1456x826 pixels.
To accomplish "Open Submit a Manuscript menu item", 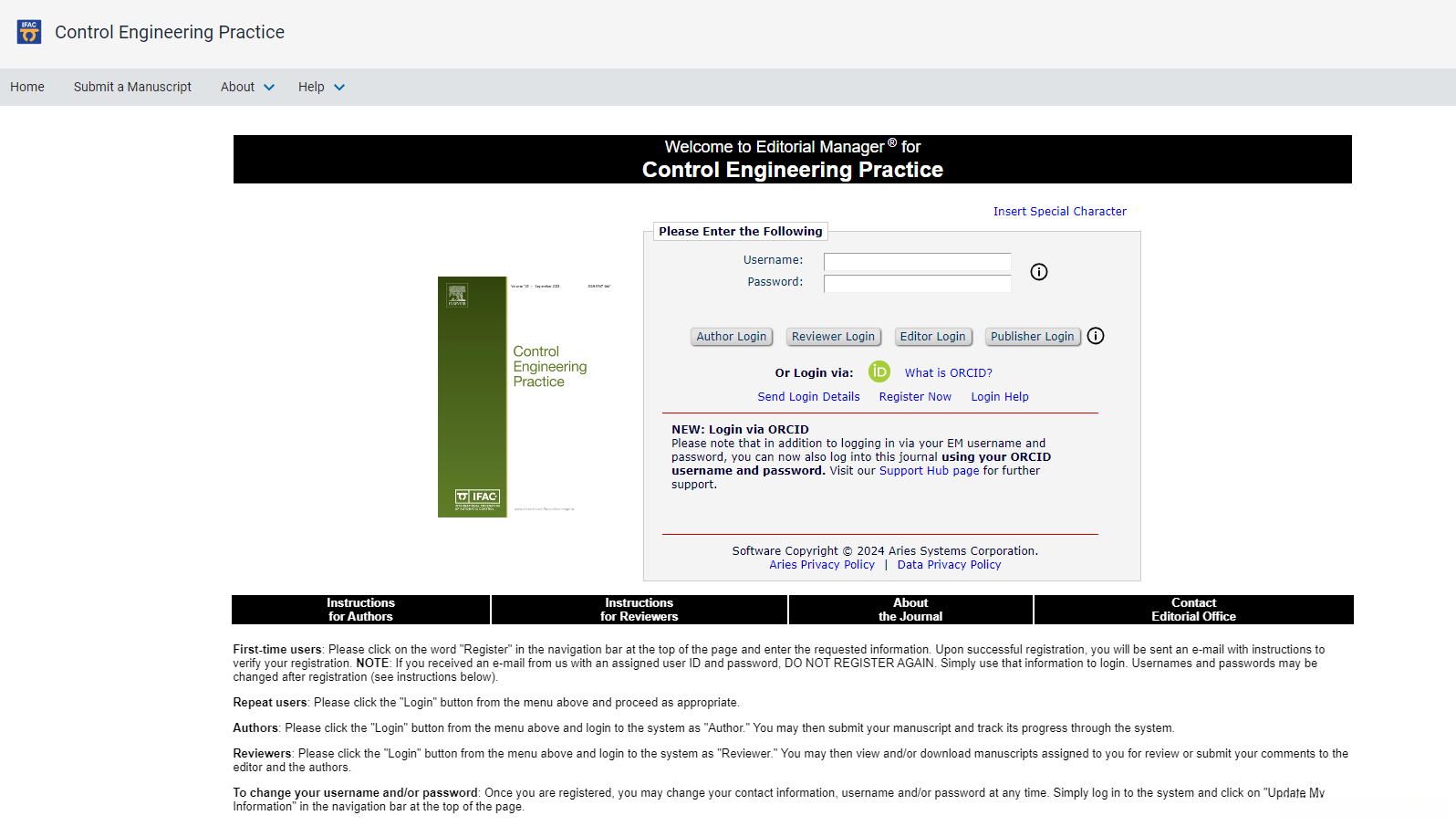I will click(x=132, y=87).
